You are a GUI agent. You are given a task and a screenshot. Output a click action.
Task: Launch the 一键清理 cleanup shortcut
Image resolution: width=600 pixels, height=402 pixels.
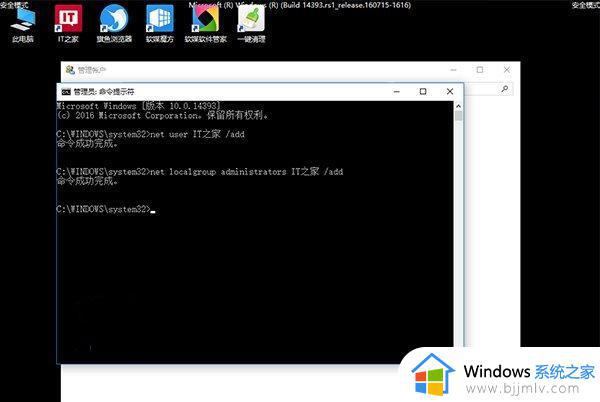coord(251,22)
